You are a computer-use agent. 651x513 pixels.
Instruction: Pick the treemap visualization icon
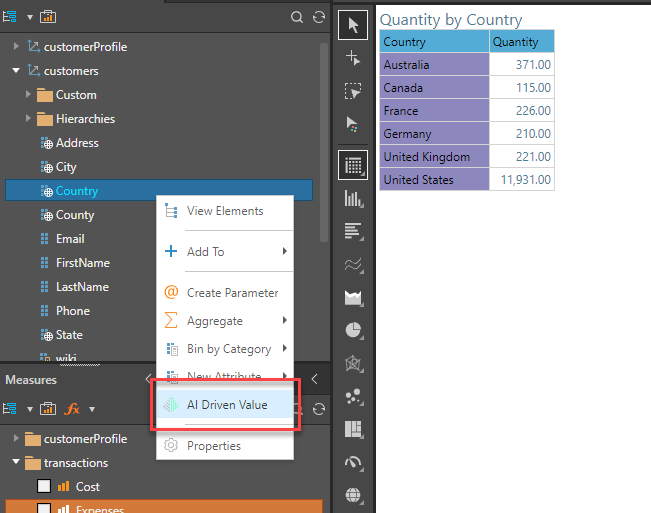pyautogui.click(x=353, y=429)
